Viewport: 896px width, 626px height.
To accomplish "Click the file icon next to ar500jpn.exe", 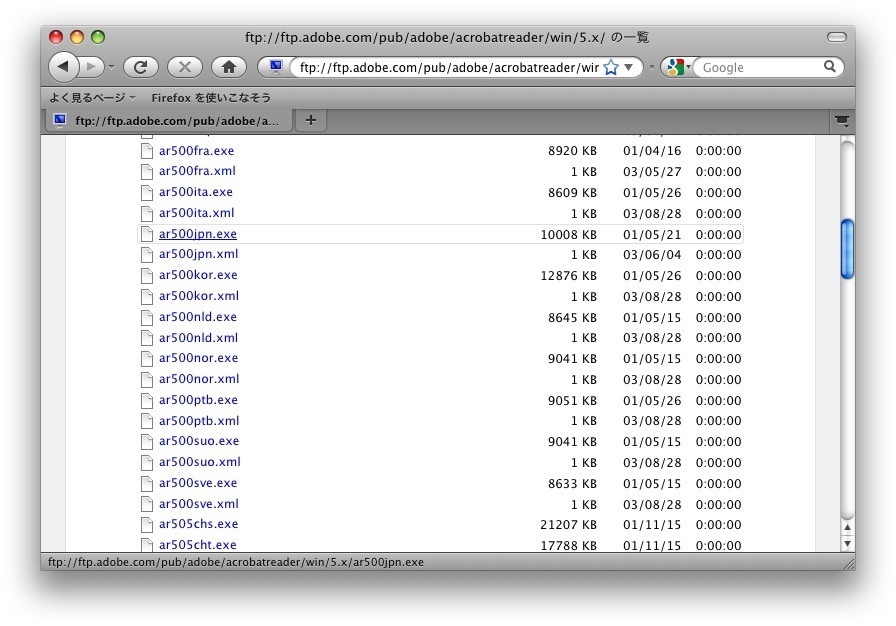I will [147, 234].
